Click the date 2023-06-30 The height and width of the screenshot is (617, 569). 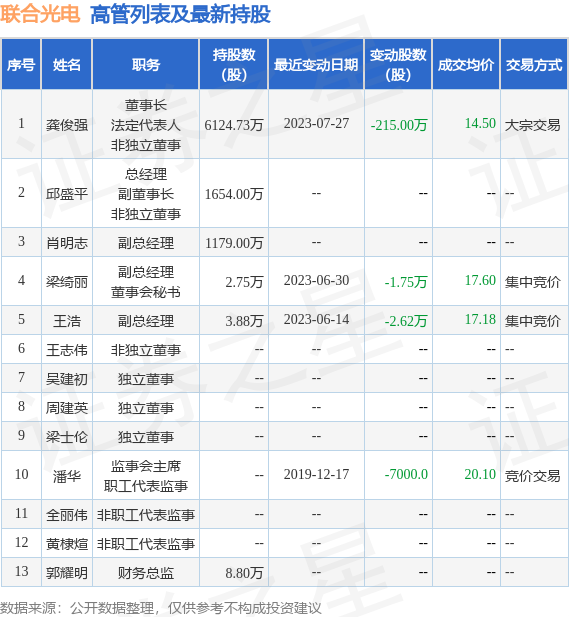pos(316,280)
